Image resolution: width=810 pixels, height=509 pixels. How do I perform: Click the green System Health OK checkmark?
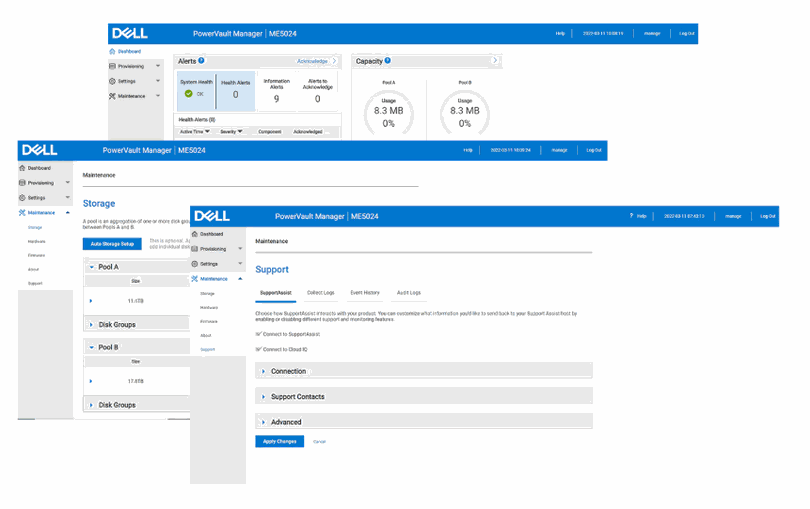pos(189,94)
